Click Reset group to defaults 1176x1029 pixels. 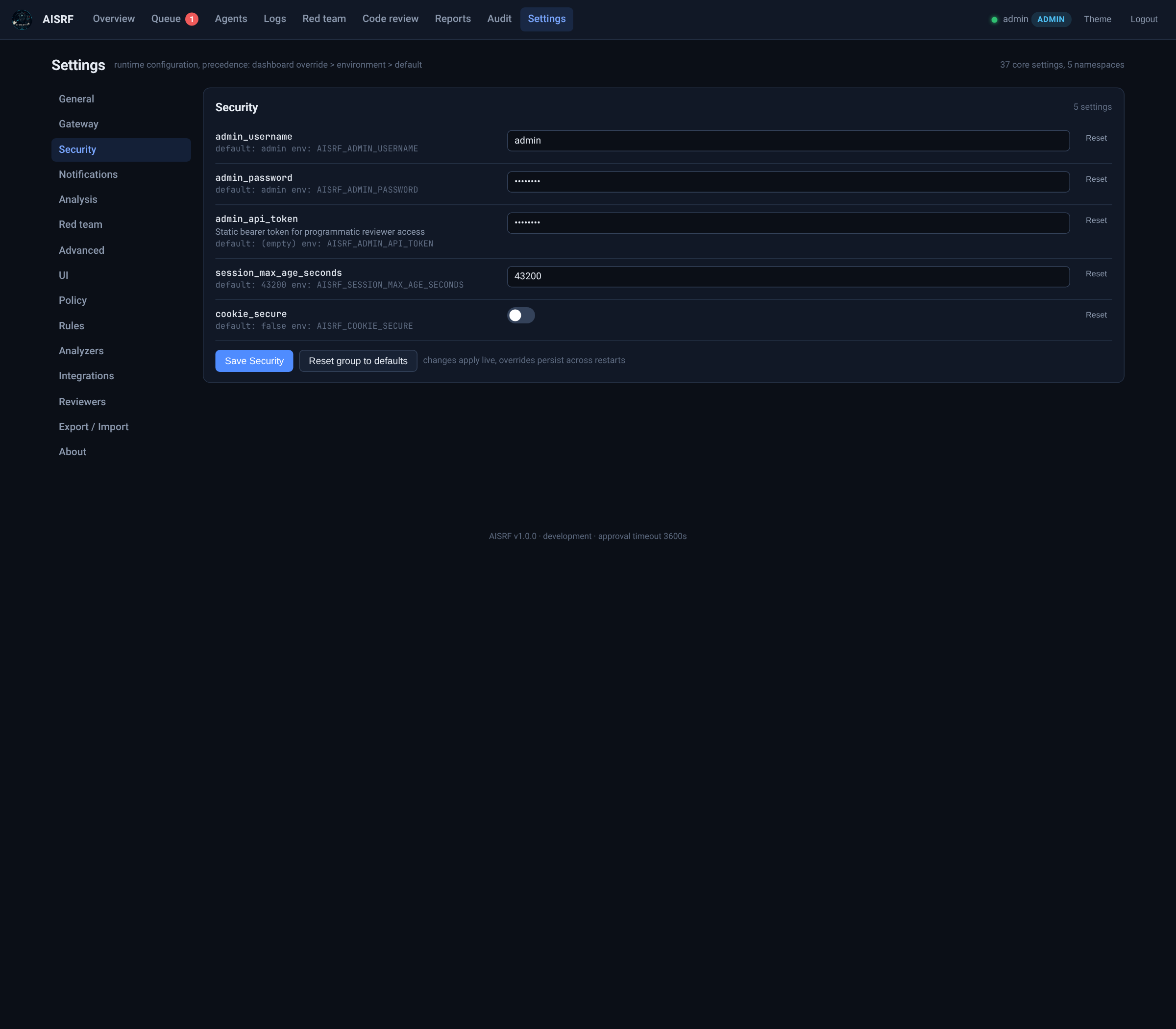pos(358,361)
